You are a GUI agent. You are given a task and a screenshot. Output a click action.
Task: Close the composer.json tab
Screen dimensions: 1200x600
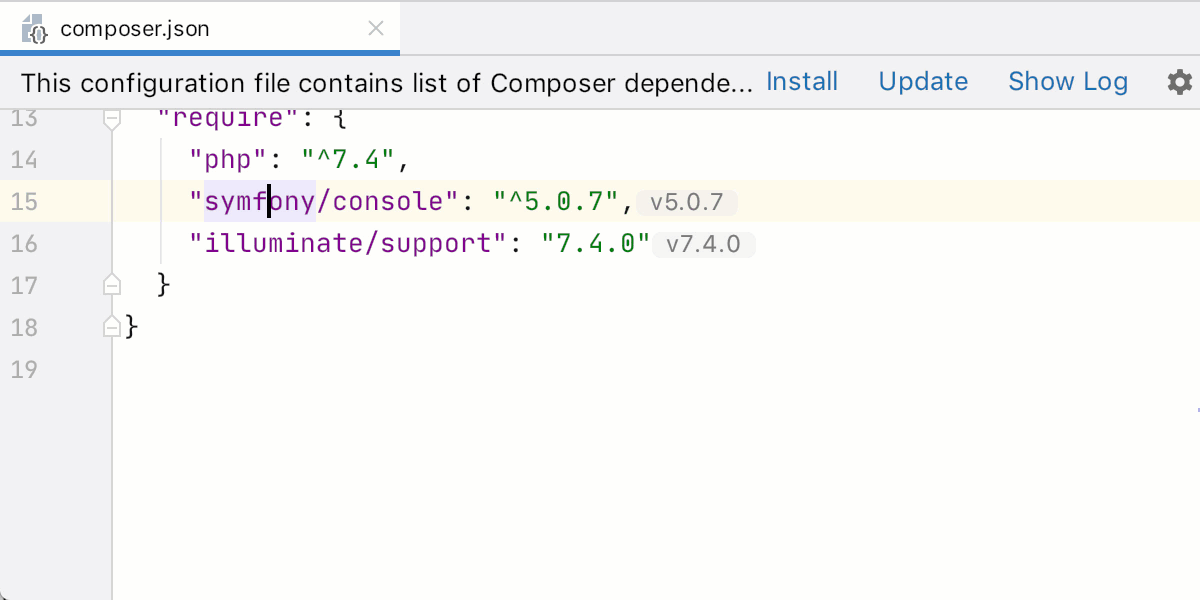tap(375, 28)
